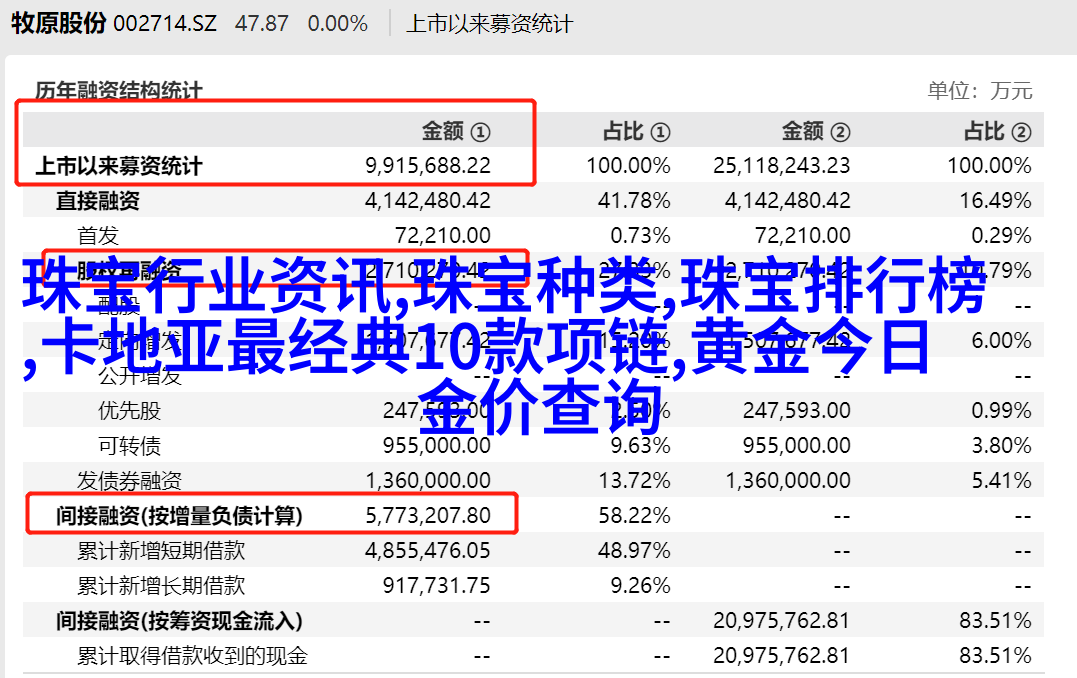Click the 金额 ② column header
The height and width of the screenshot is (678, 1077).
(x=816, y=131)
